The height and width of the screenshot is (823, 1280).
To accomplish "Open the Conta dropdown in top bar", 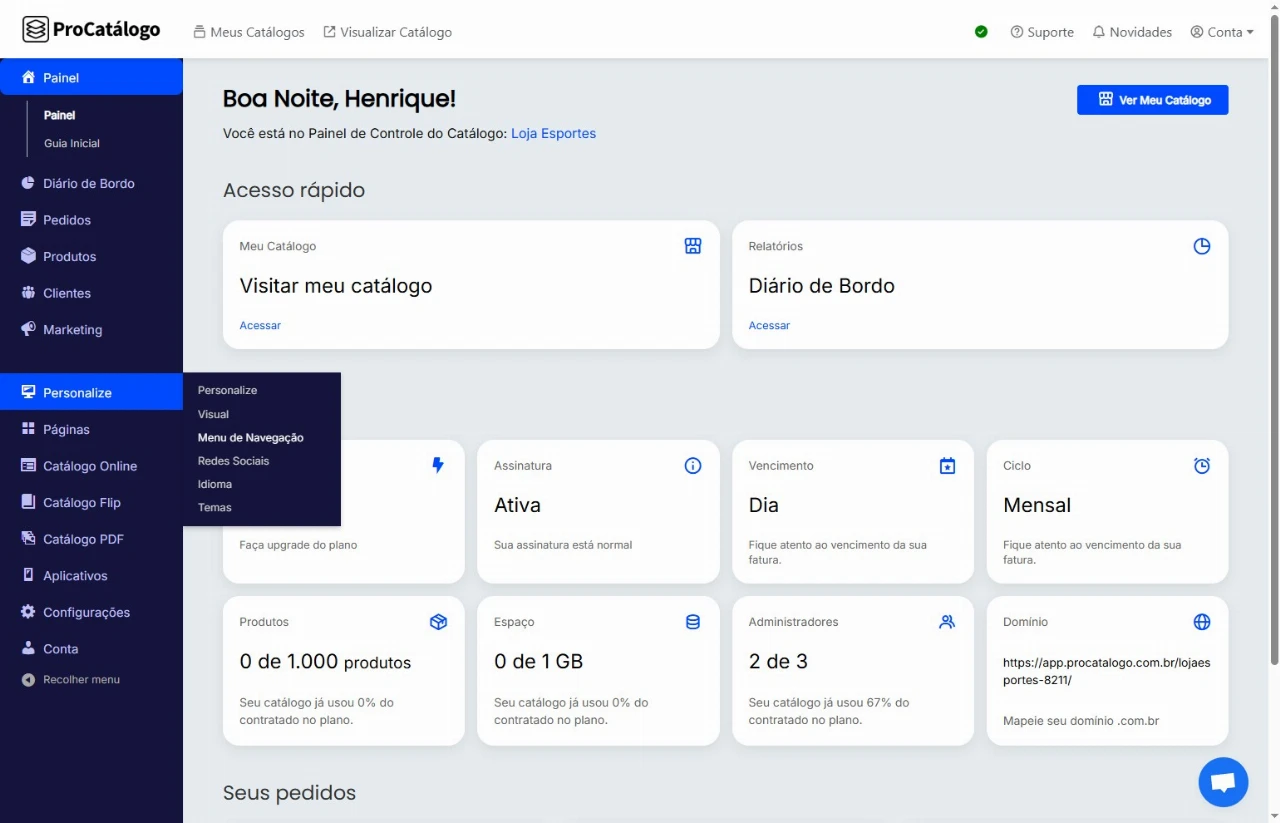I will tap(1221, 32).
